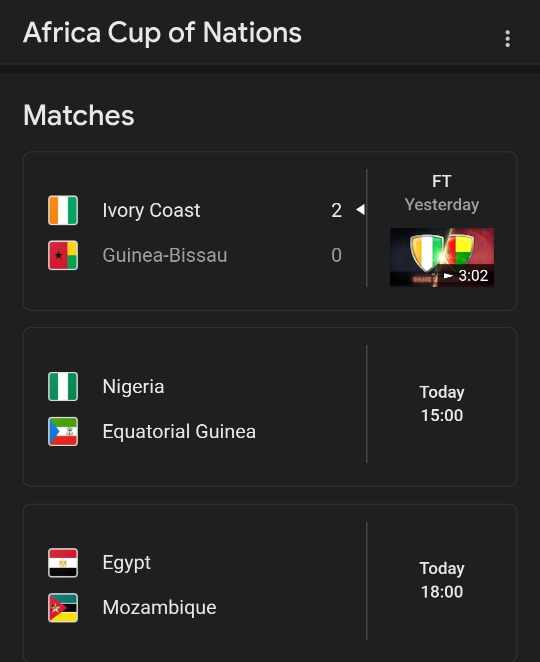The image size is (540, 662).
Task: Open the Mozambique team entry
Action: [x=160, y=608]
